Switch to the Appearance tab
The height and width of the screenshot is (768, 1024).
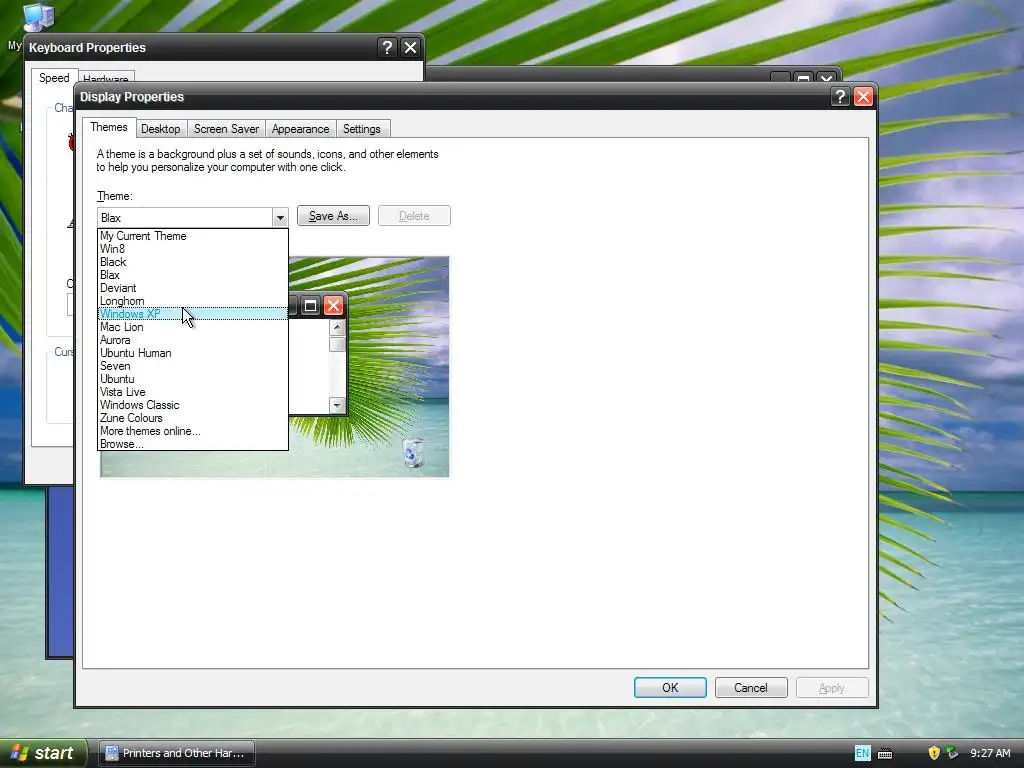(300, 129)
